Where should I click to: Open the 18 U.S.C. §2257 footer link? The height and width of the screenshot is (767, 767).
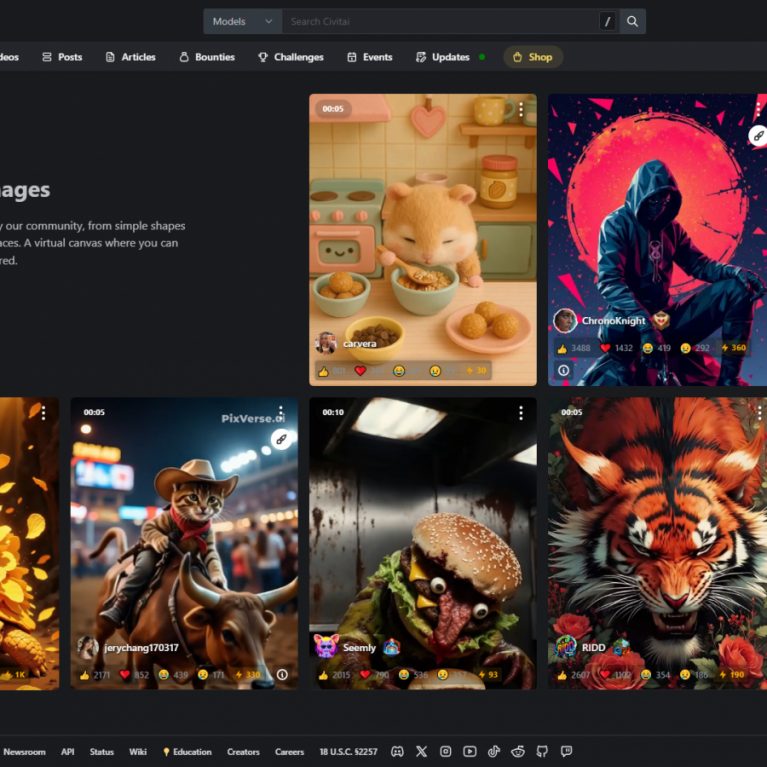348,752
